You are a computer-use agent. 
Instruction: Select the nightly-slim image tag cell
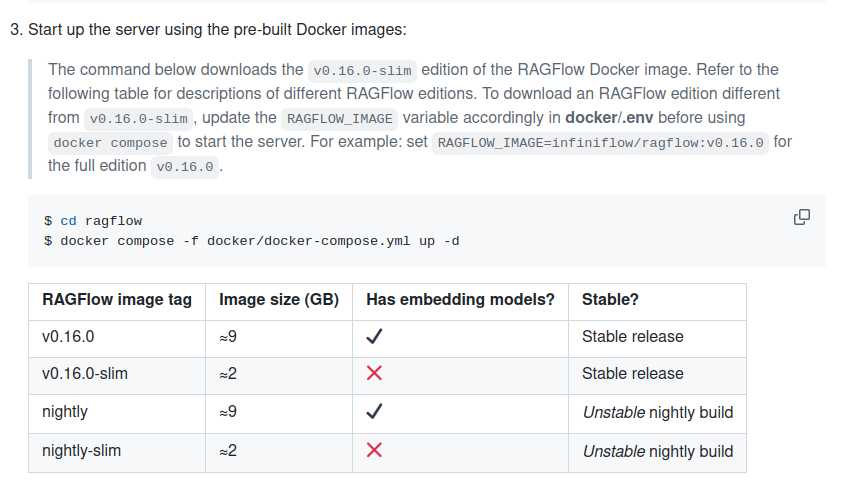(81, 450)
